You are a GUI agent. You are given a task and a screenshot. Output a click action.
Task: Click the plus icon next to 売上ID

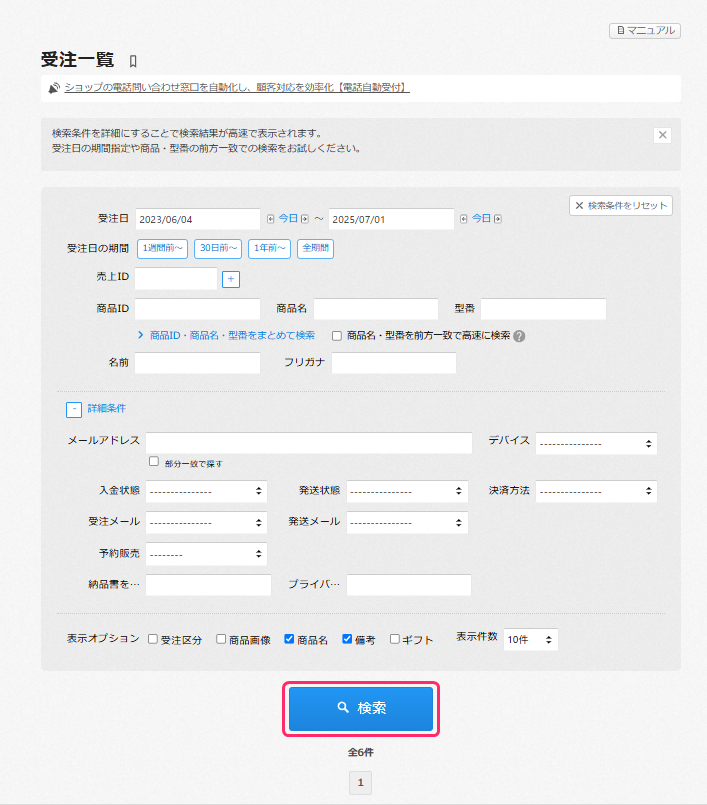point(231,279)
